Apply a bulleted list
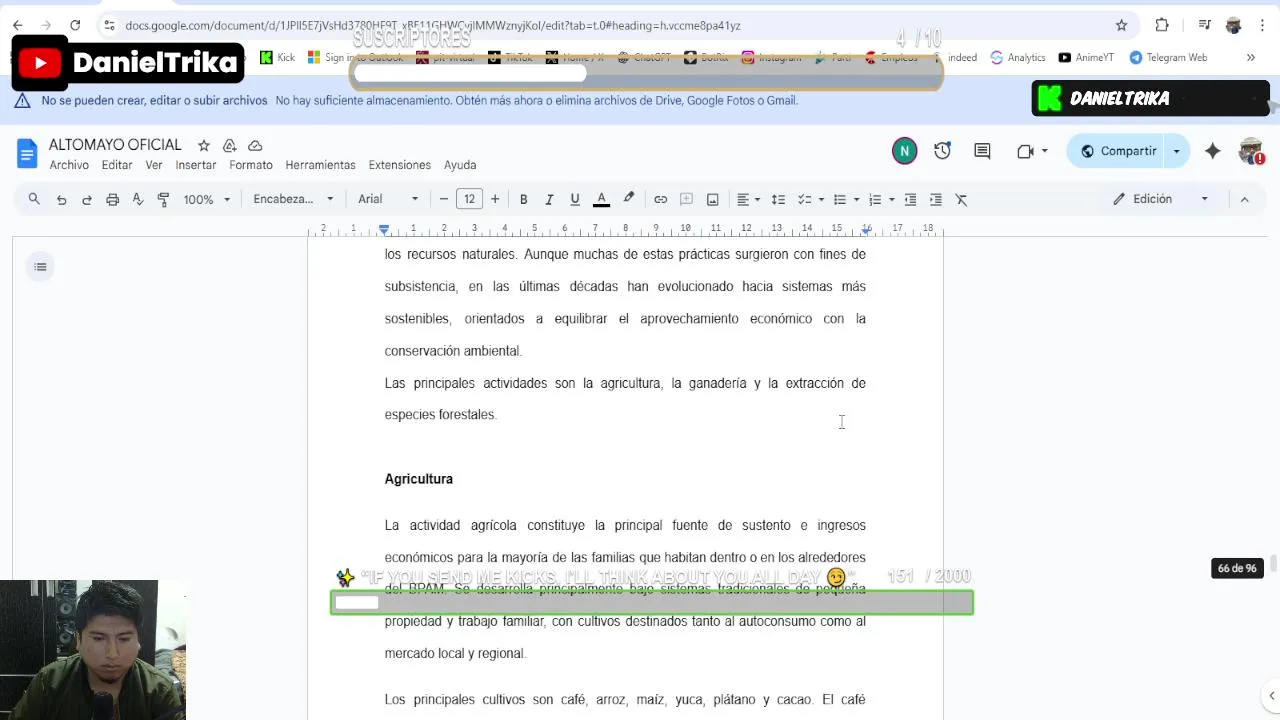This screenshot has height=720, width=1280. pos(840,199)
